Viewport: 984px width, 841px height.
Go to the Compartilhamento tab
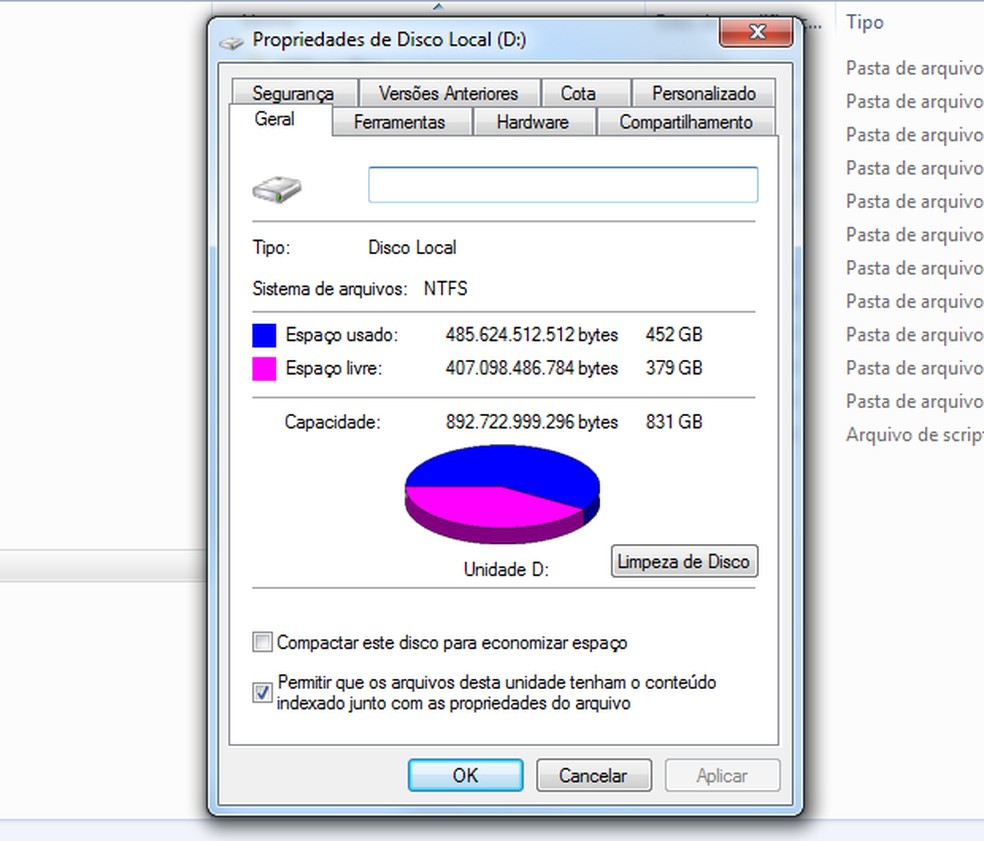click(687, 122)
